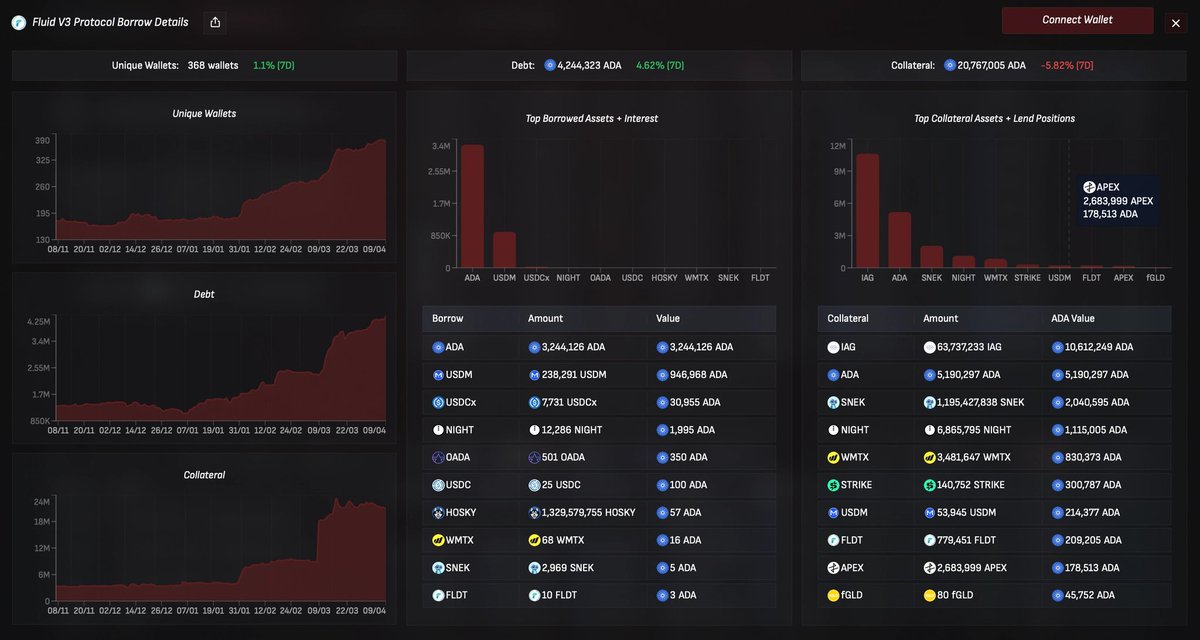Click the USDM bar in borrowed assets chart
1200x640 pixels.
[504, 250]
